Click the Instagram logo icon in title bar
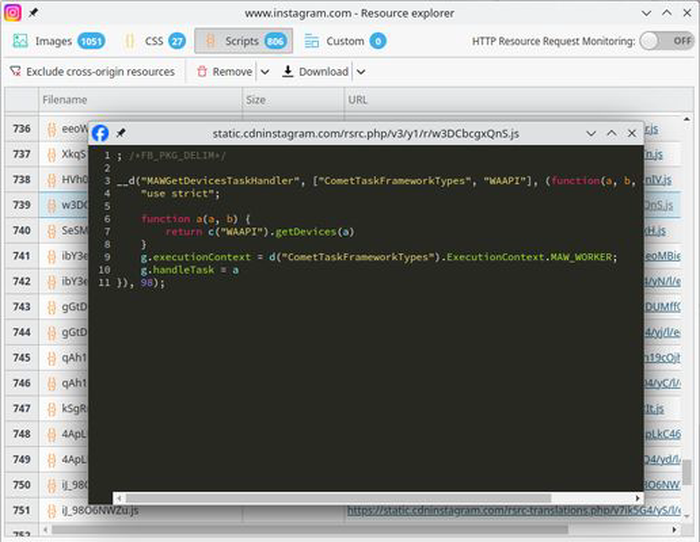The height and width of the screenshot is (542, 700). coord(14,14)
